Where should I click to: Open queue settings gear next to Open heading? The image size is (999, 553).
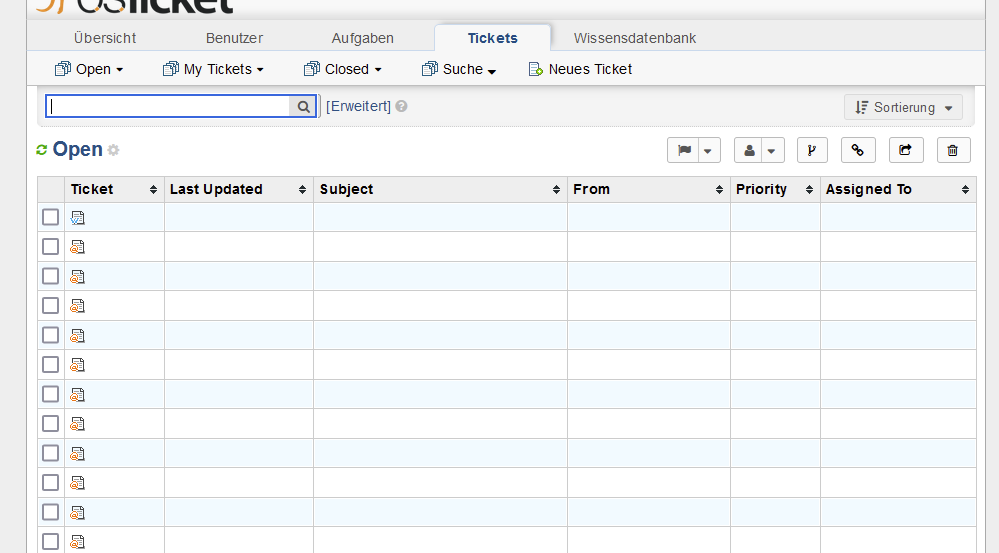113,150
